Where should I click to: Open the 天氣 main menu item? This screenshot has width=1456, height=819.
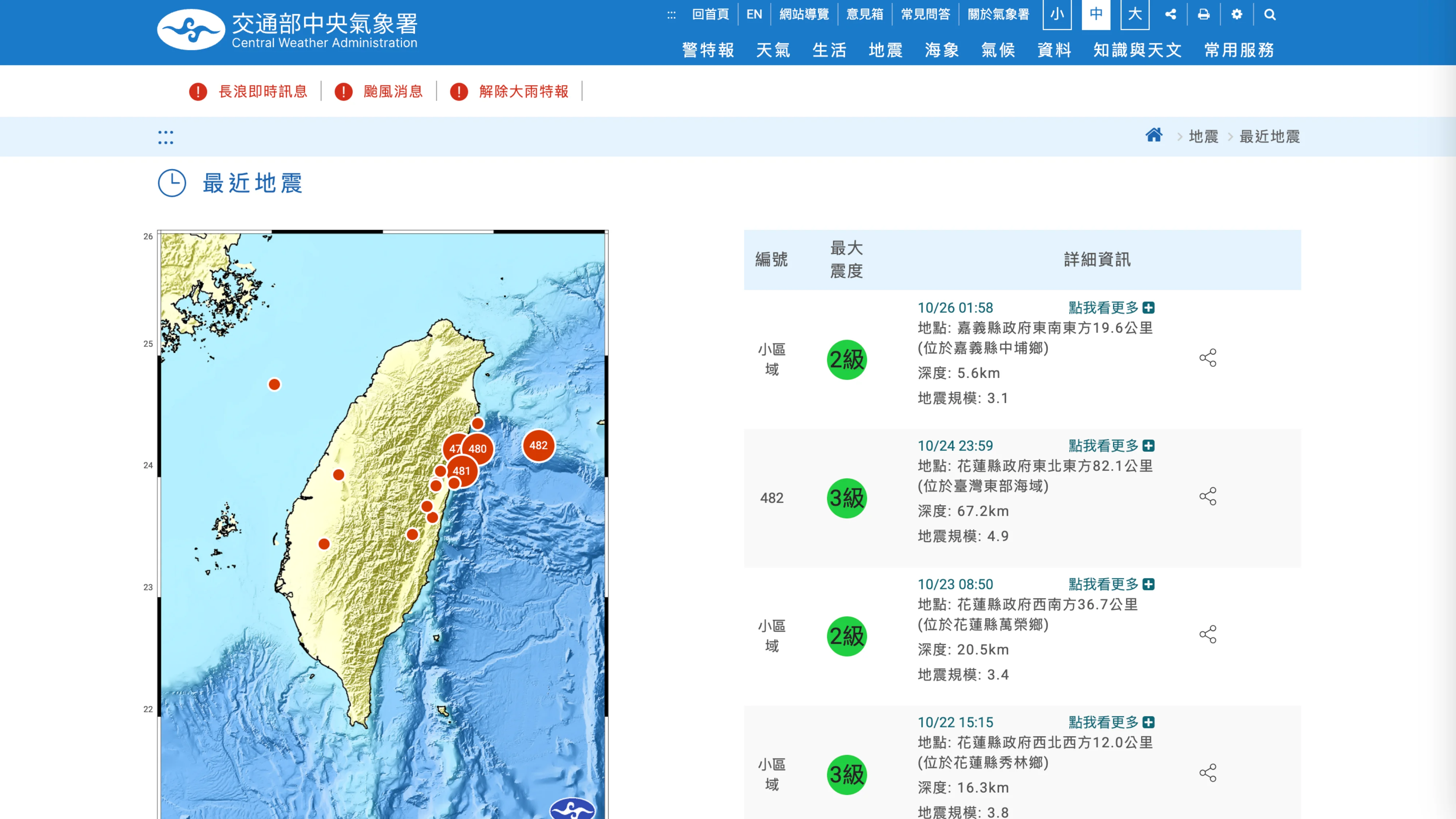coord(773,50)
